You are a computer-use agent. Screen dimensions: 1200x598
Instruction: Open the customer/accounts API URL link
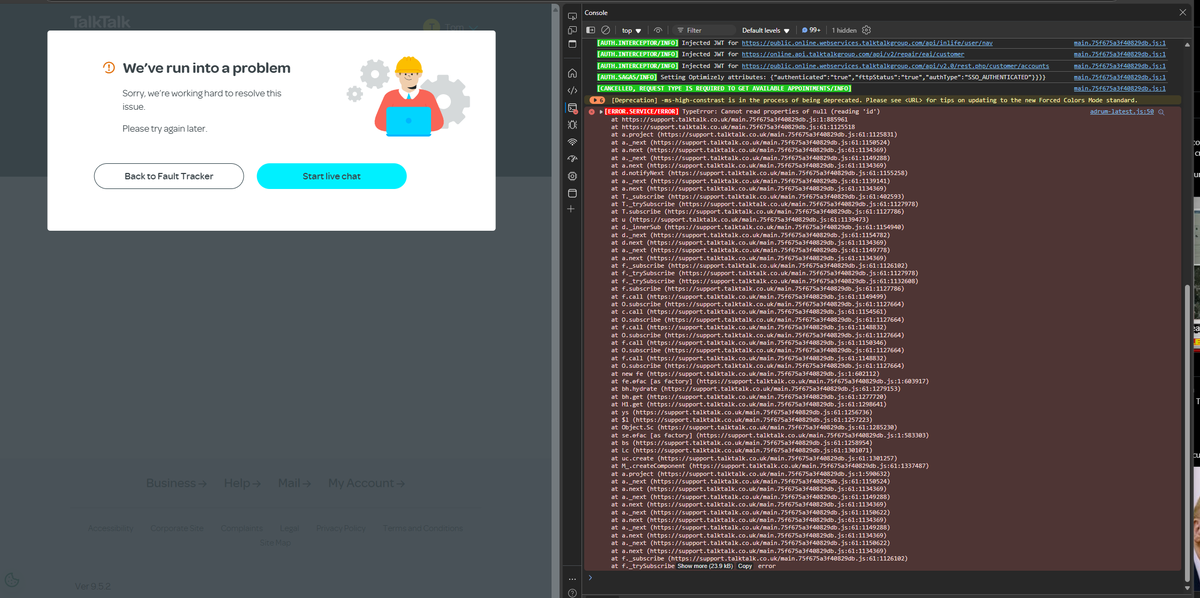point(896,66)
